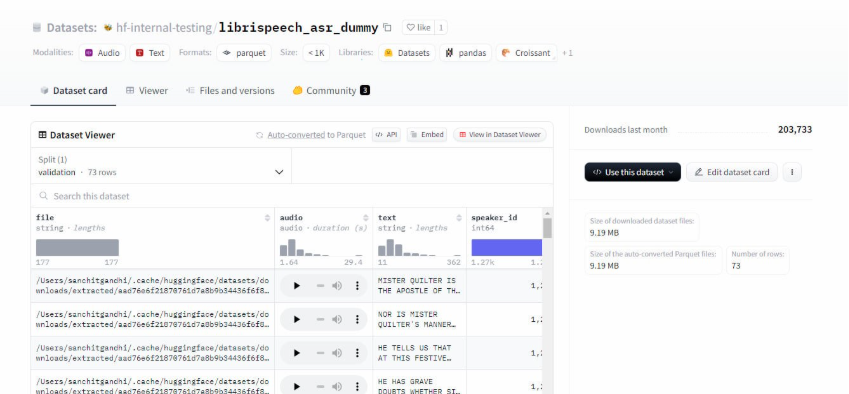
Task: Select text cell NOR IS MISTER QUILTER'S MANNER
Action: coord(419,319)
